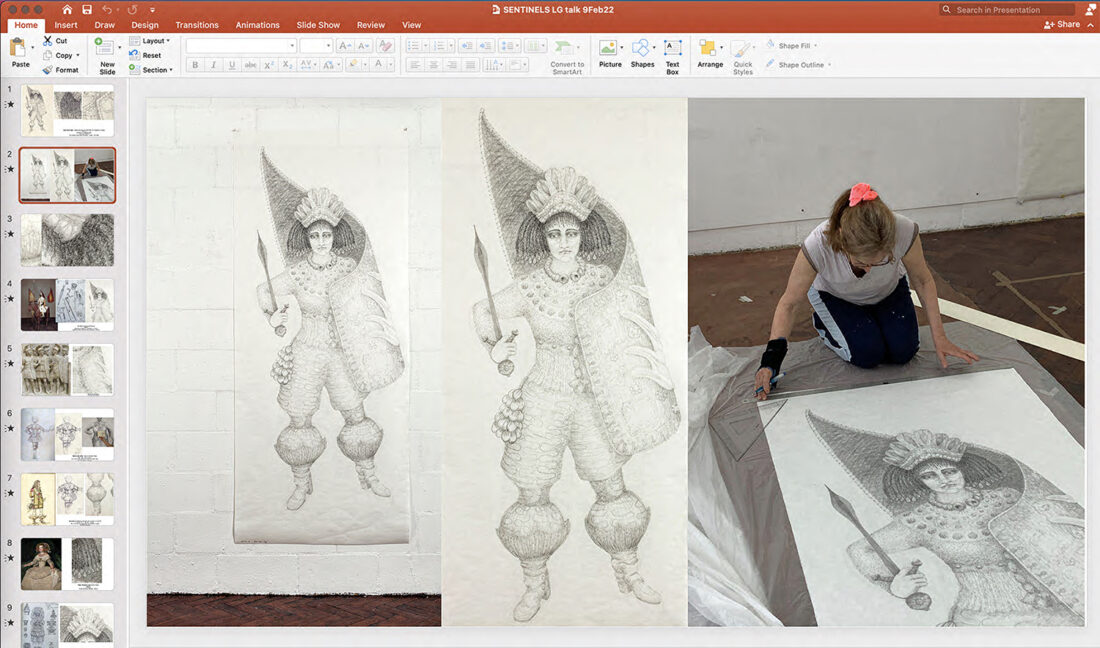Toggle Italic formatting
Viewport: 1100px width, 648px height.
point(213,65)
